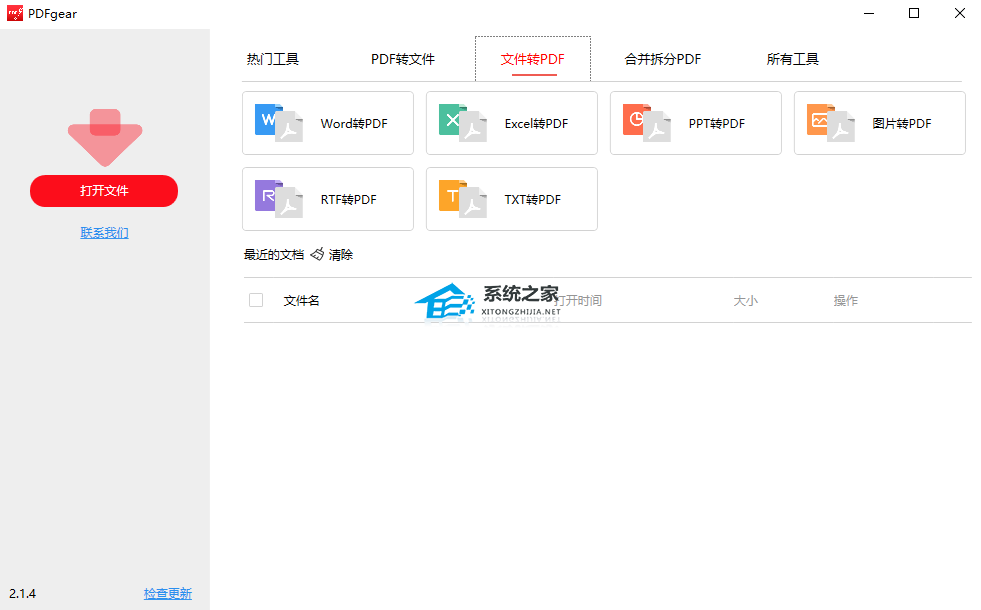The height and width of the screenshot is (610, 981).
Task: Select the active 文件转PDF tab
Action: 532,59
